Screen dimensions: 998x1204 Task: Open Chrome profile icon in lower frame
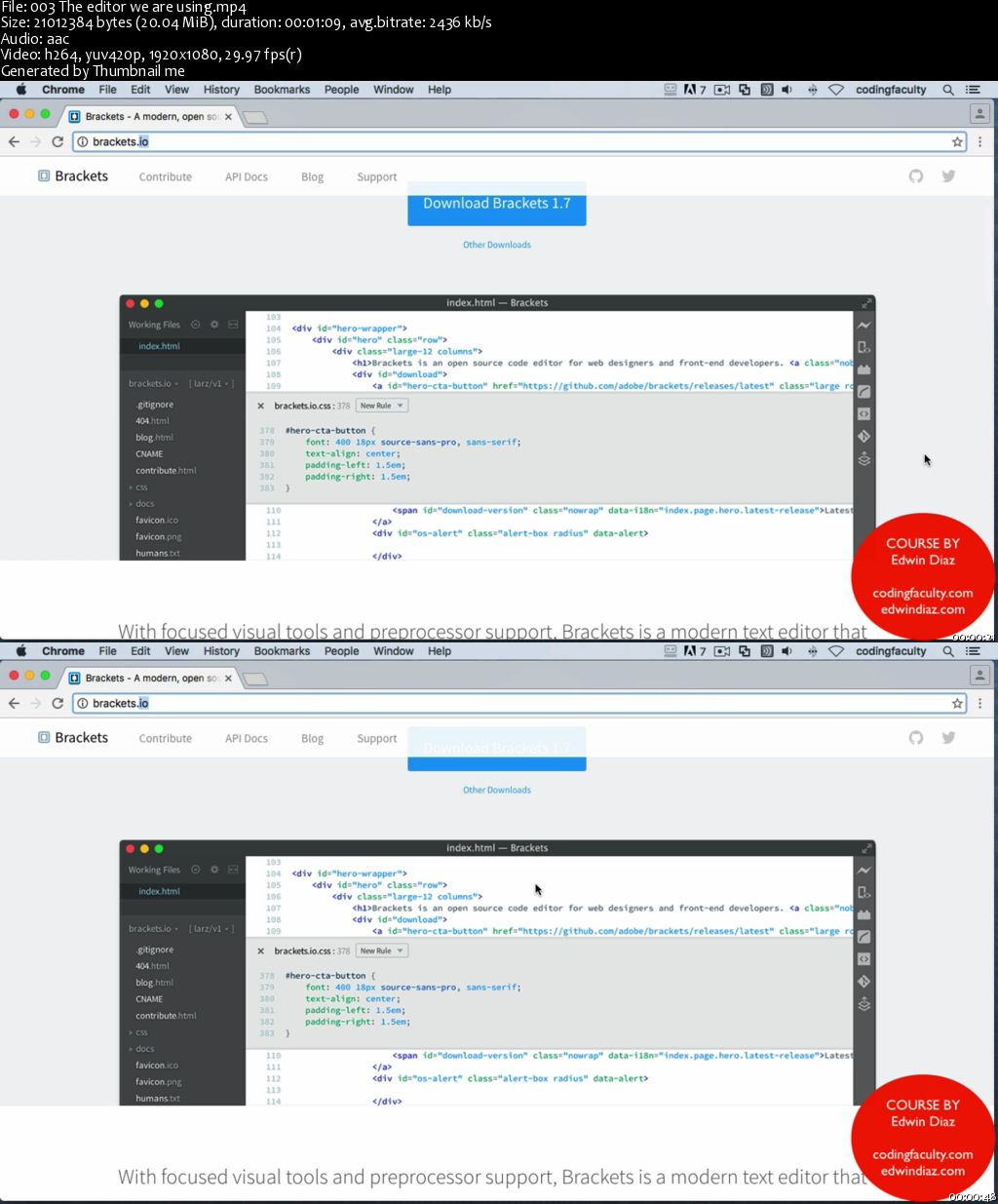coord(979,675)
